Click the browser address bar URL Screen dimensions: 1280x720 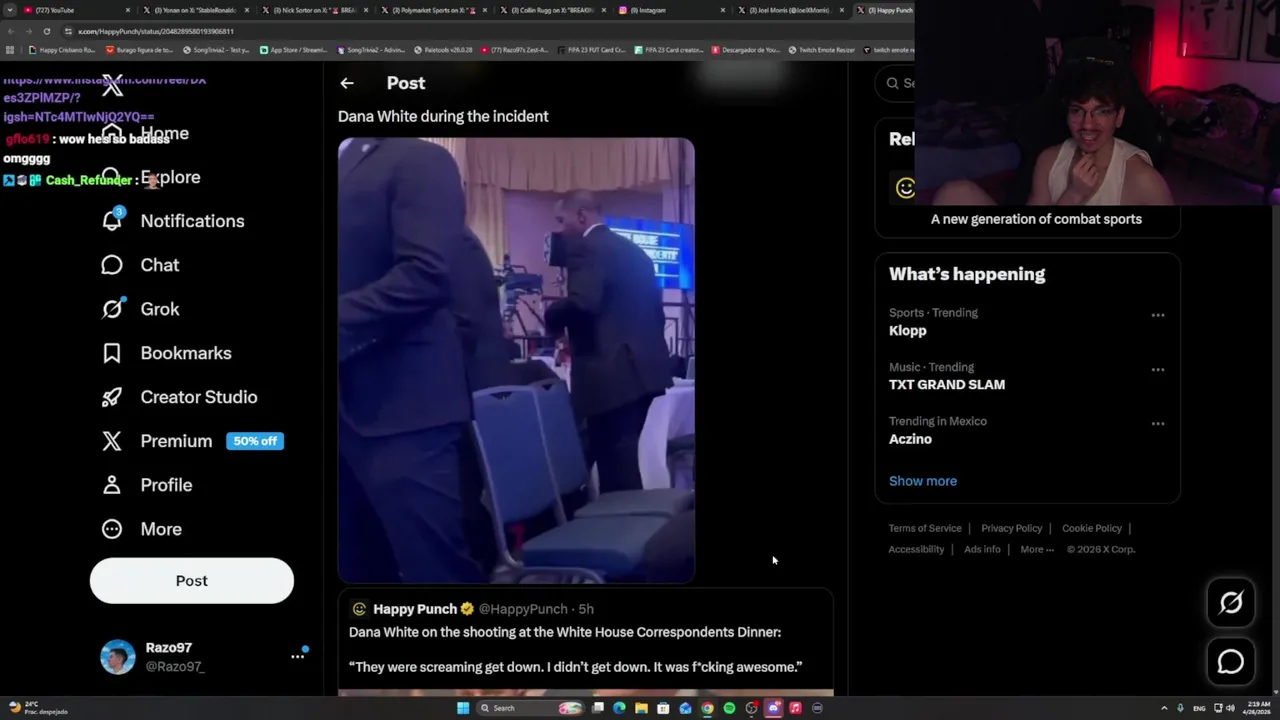[x=156, y=31]
